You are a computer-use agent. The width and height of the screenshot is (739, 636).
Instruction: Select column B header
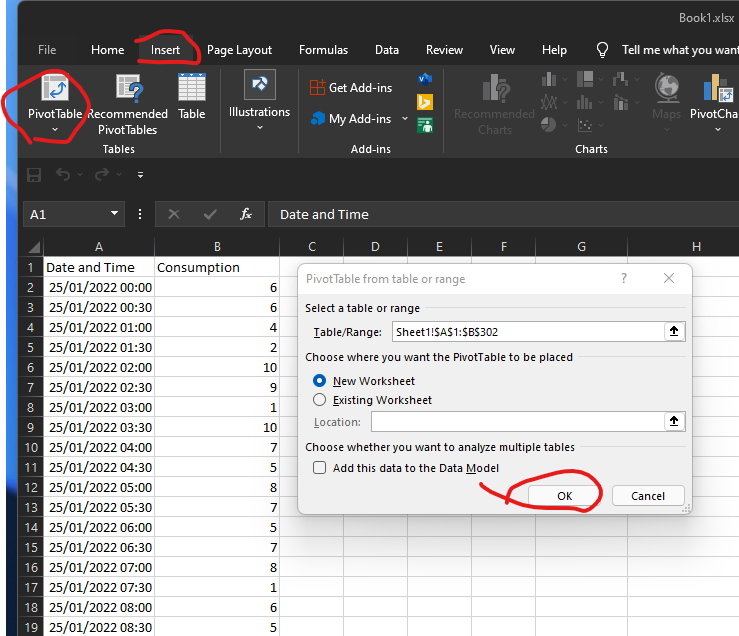pos(217,247)
